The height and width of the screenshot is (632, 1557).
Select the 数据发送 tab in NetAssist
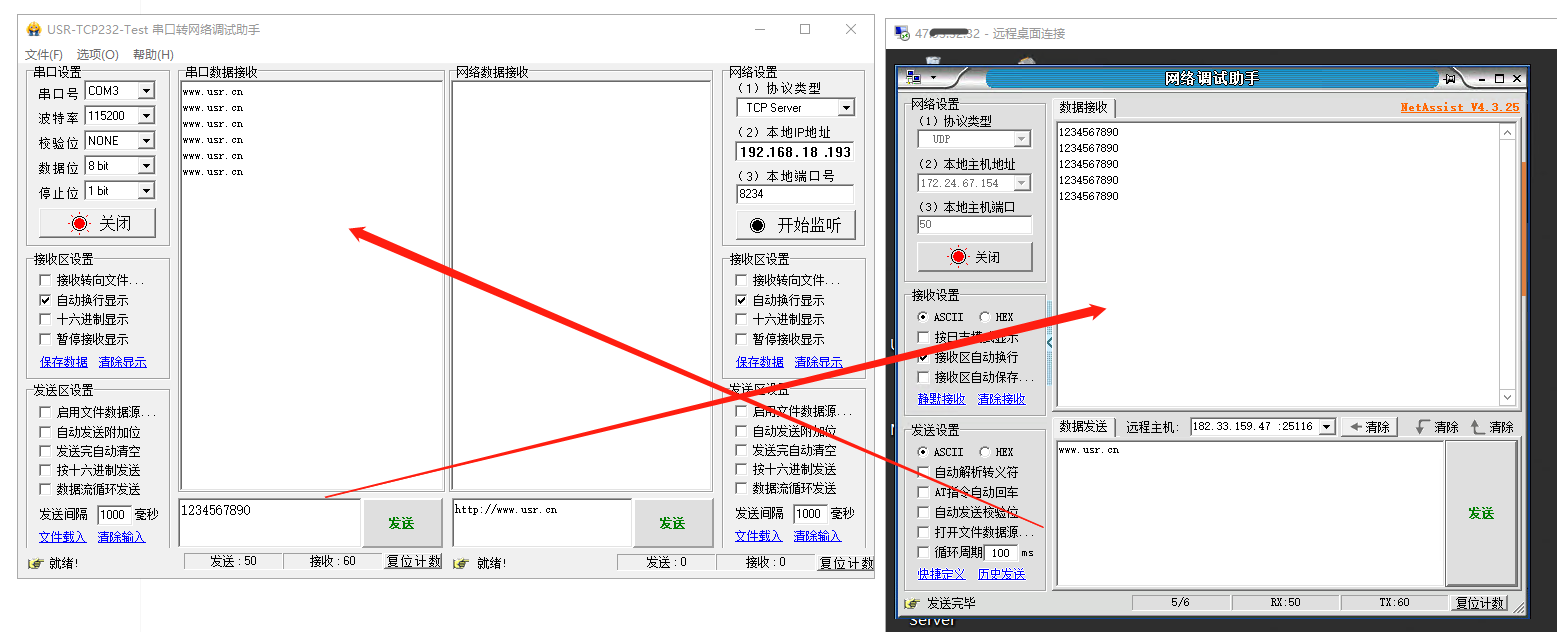coord(1084,427)
